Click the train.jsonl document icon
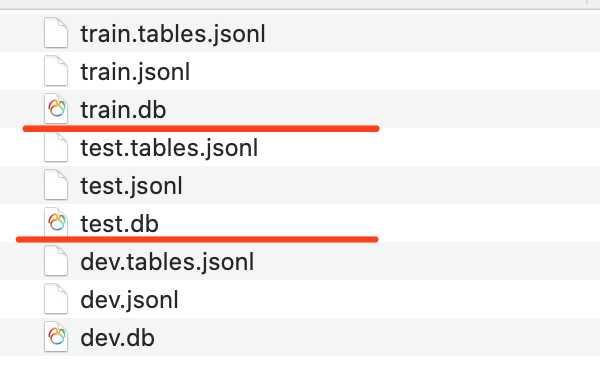 56,71
